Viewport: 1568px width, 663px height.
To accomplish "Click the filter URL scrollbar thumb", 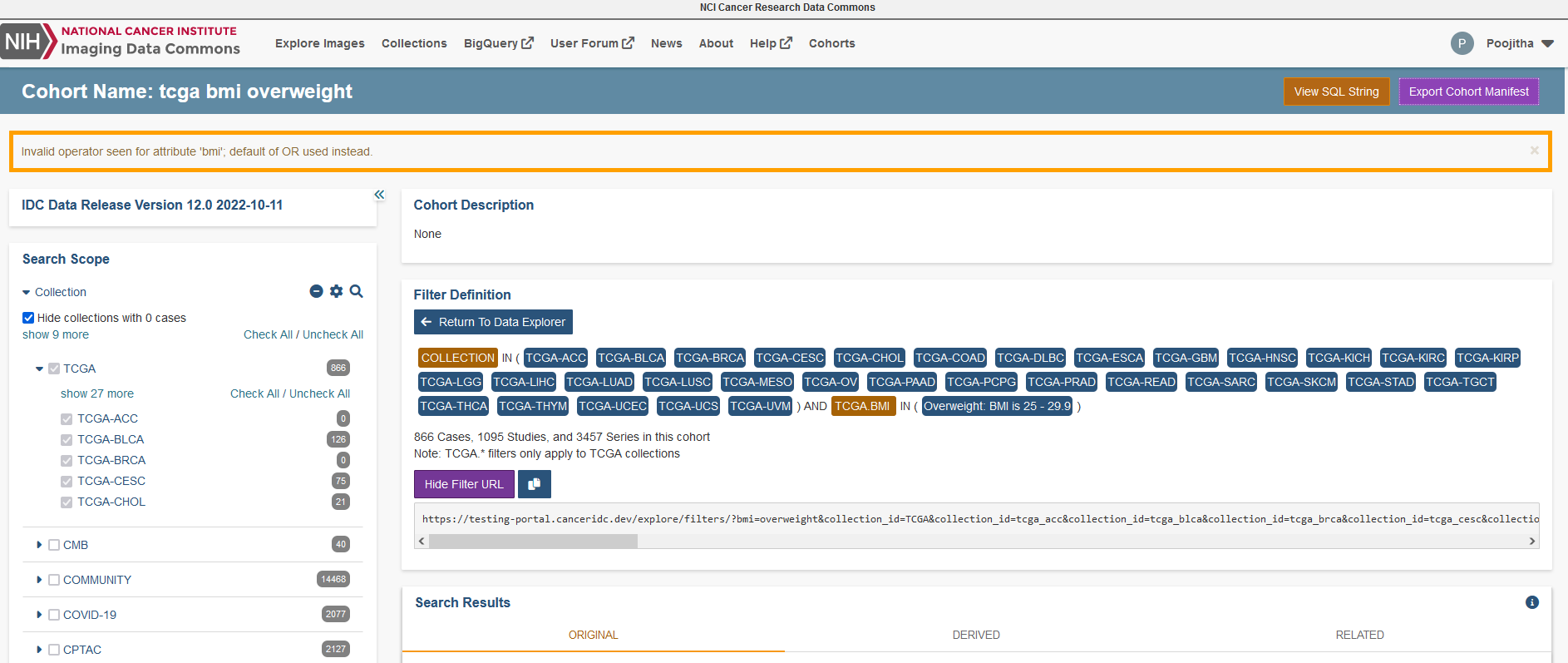I will point(533,541).
